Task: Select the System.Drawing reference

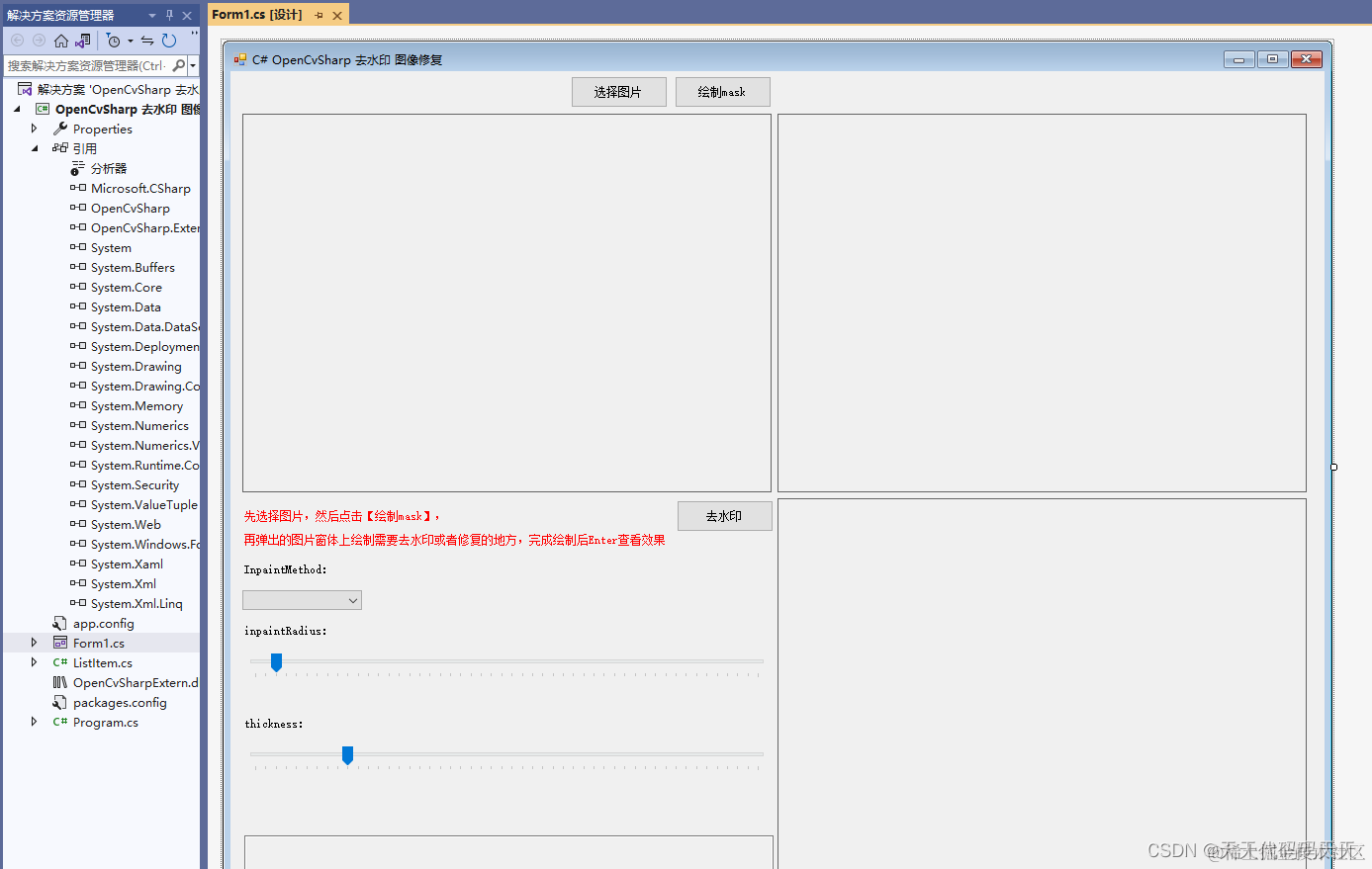Action: pyautogui.click(x=137, y=366)
